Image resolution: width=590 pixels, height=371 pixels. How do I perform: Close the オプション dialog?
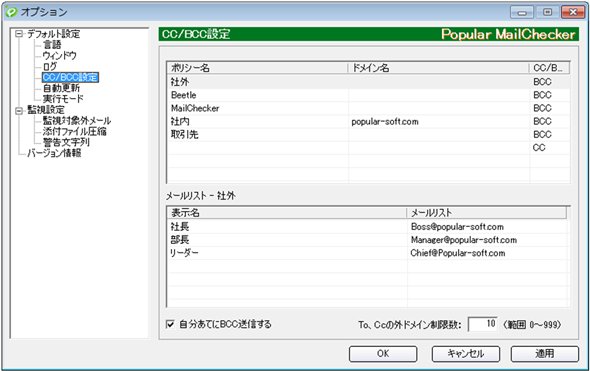(573, 12)
